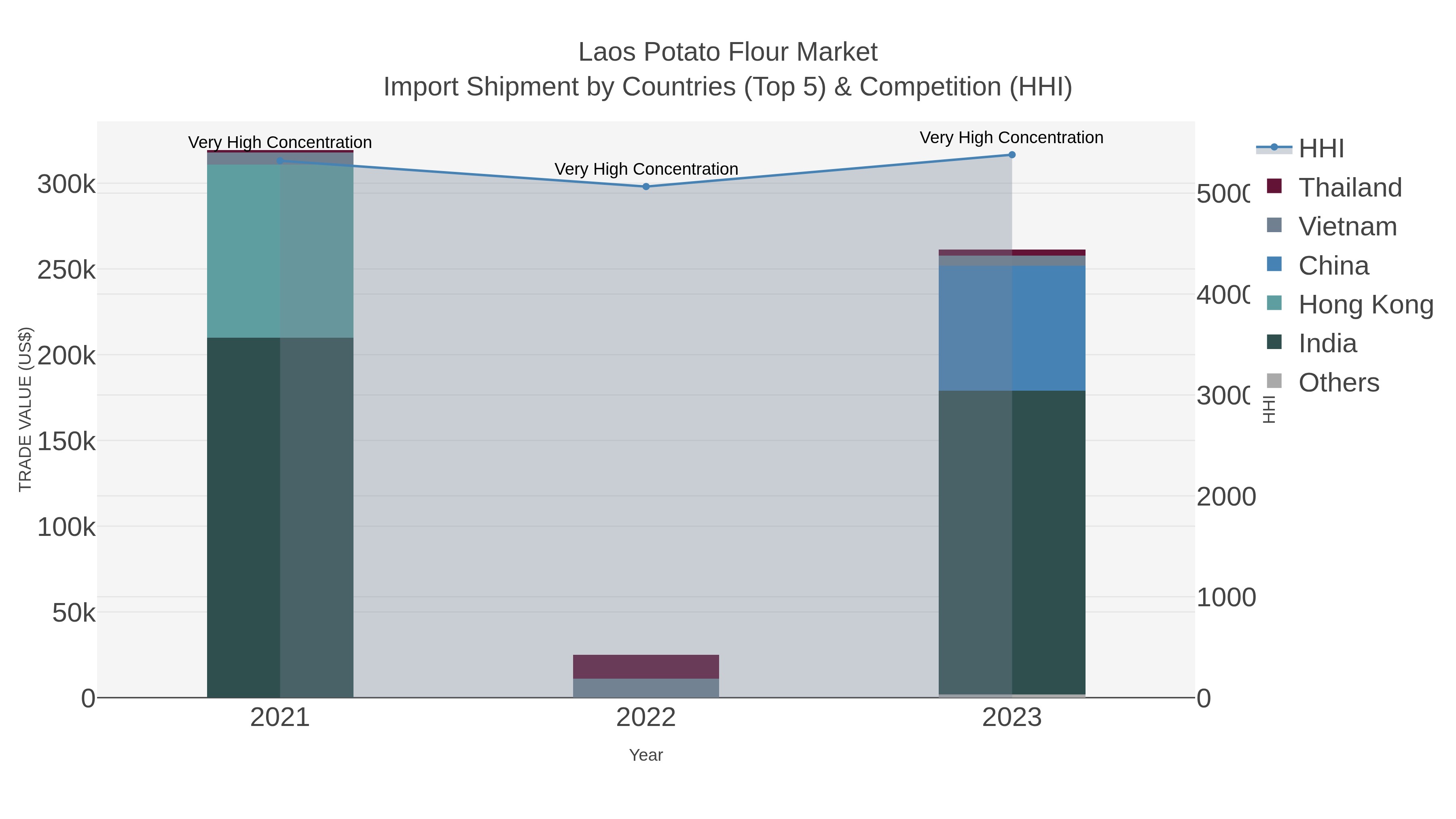
Task: Click the China legend label
Action: coord(1334,265)
